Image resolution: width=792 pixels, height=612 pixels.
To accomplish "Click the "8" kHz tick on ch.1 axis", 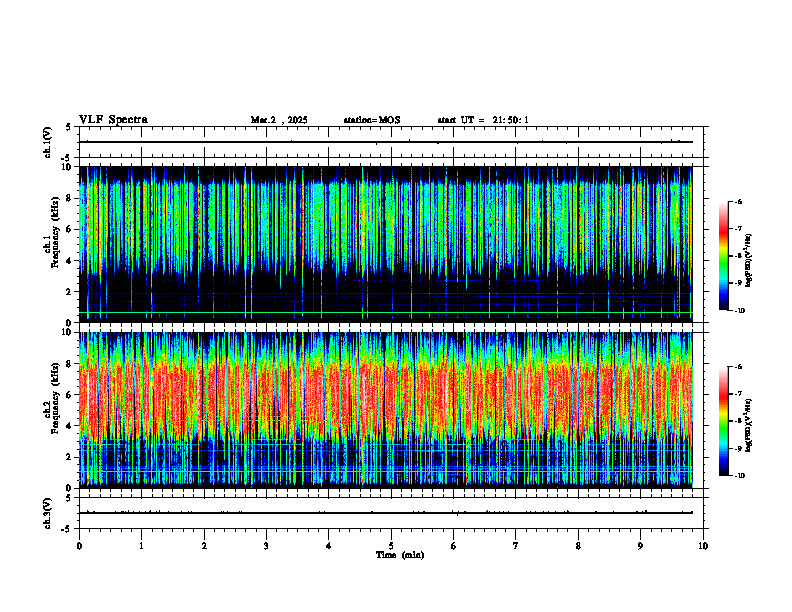I will pos(70,198).
